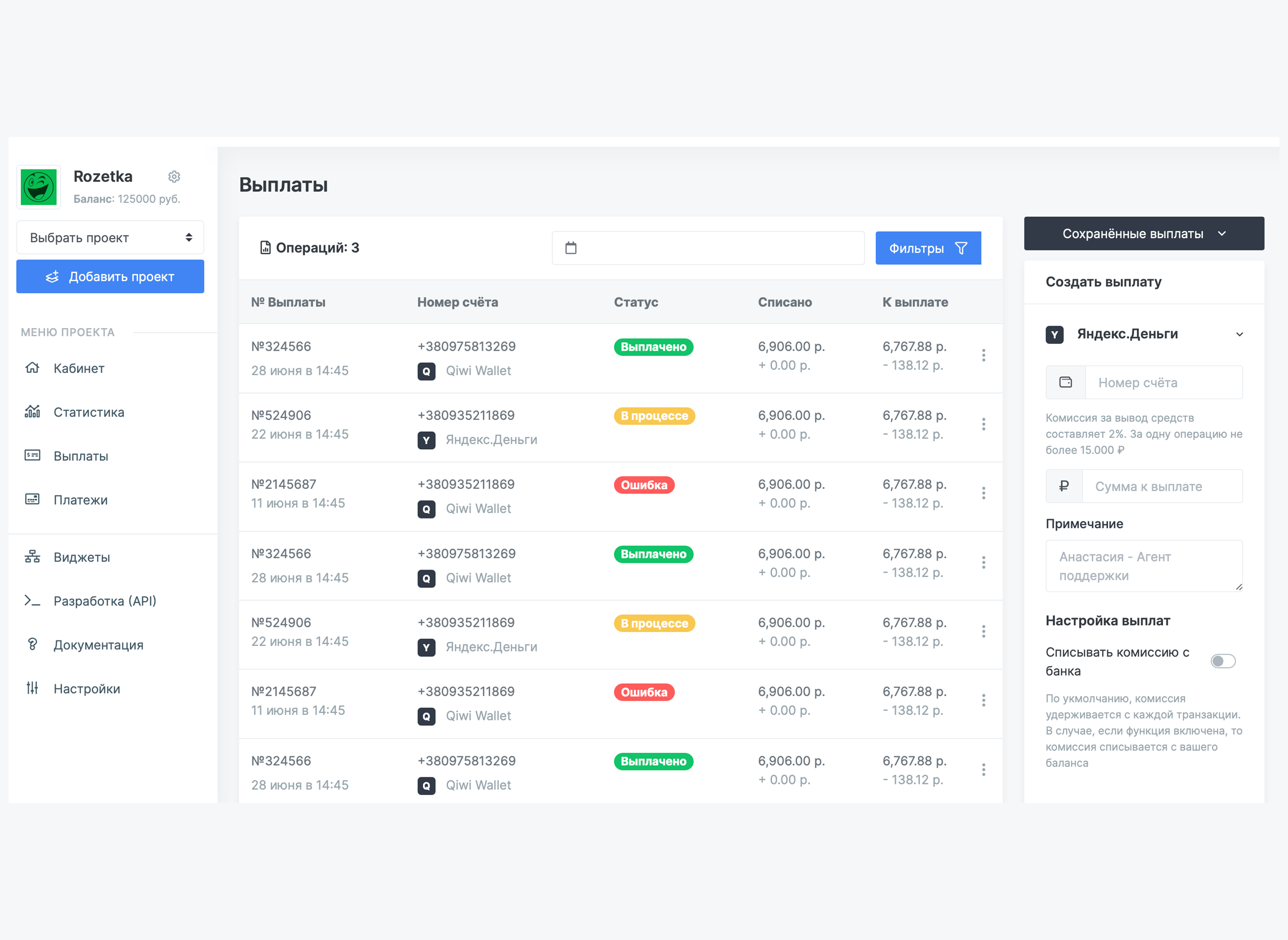1288x940 pixels.
Task: Open actions menu for first №324566 row
Action: [983, 355]
